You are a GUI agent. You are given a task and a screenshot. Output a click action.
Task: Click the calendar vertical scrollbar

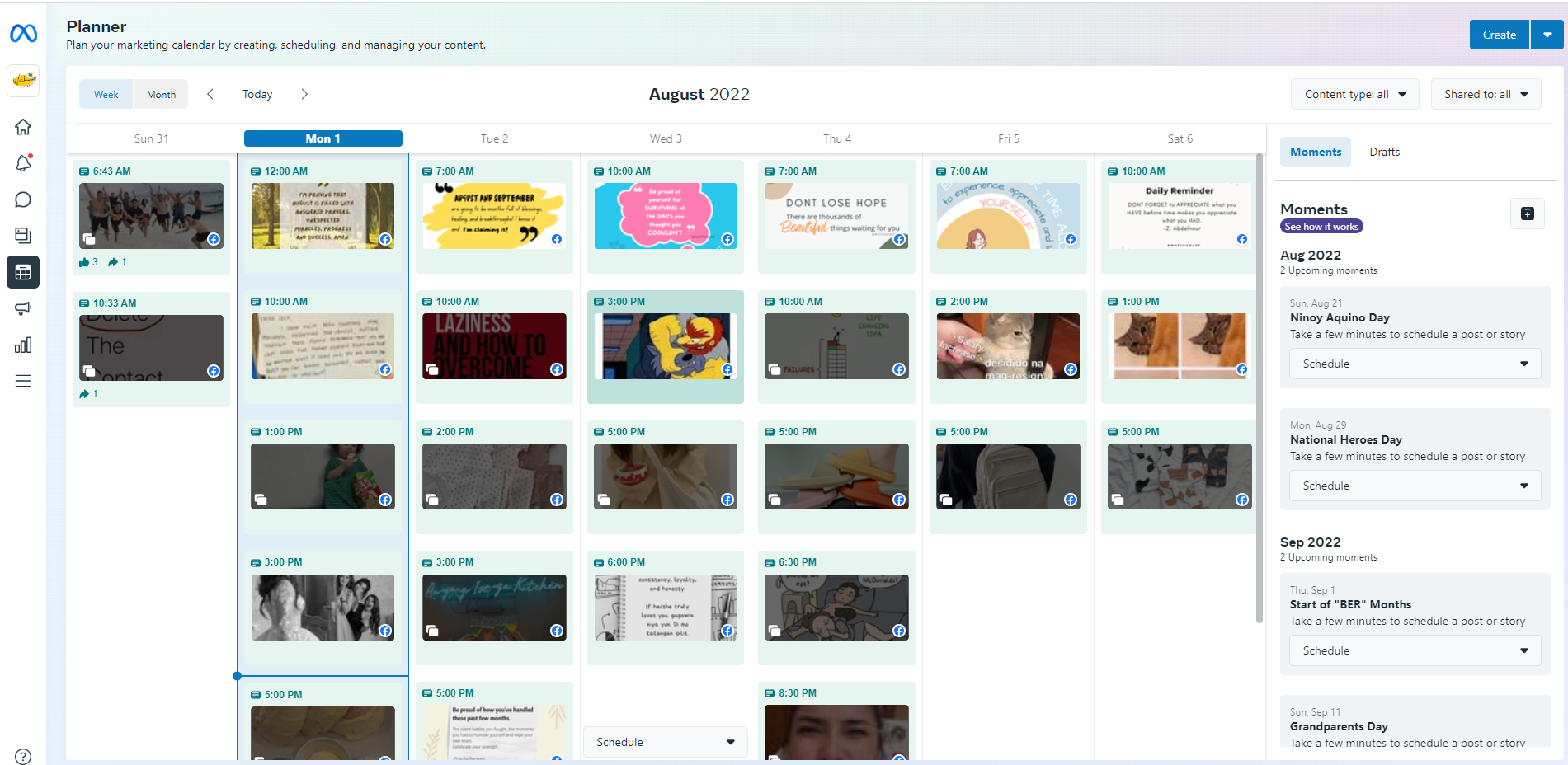(x=1260, y=387)
